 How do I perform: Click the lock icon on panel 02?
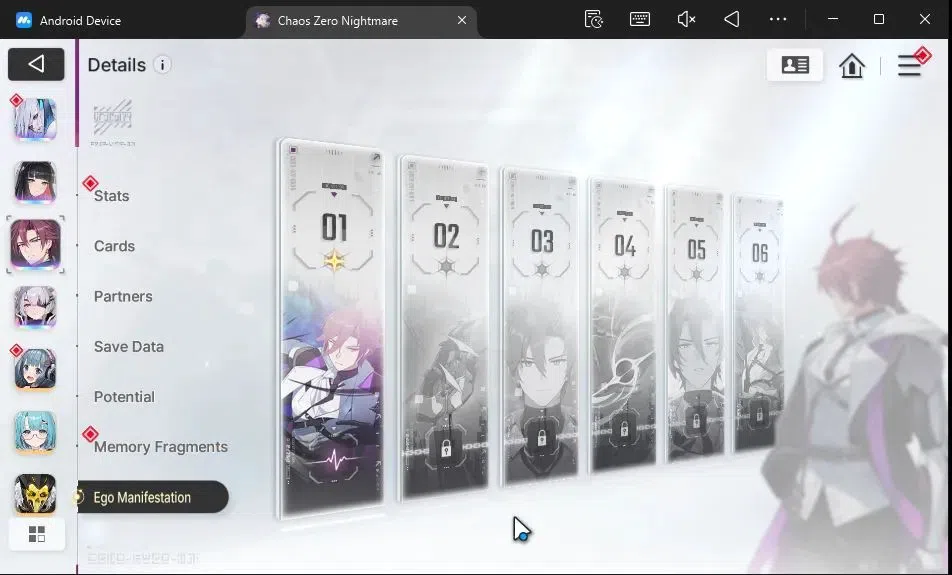tap(446, 449)
